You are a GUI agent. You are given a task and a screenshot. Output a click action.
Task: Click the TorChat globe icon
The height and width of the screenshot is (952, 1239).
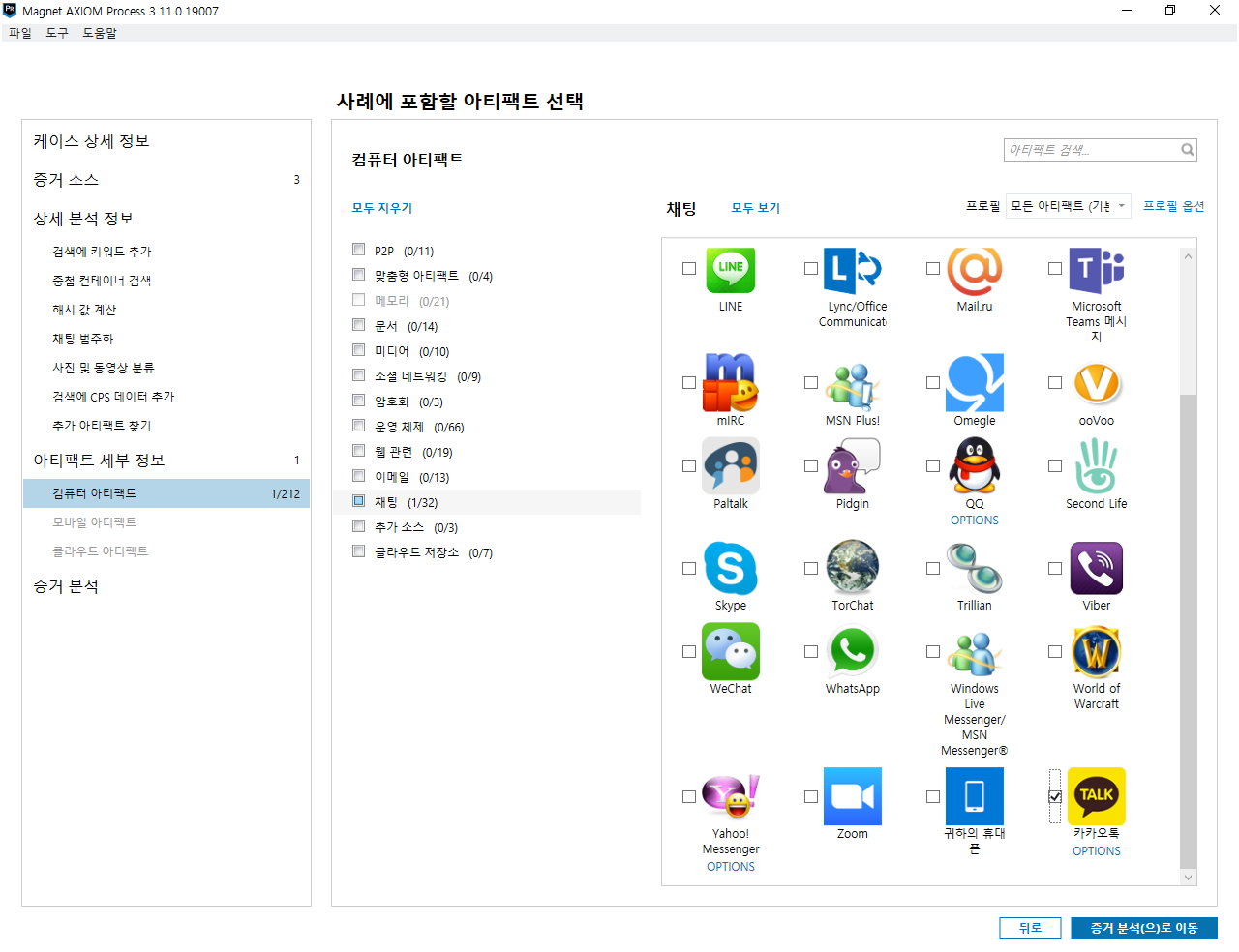[x=853, y=568]
